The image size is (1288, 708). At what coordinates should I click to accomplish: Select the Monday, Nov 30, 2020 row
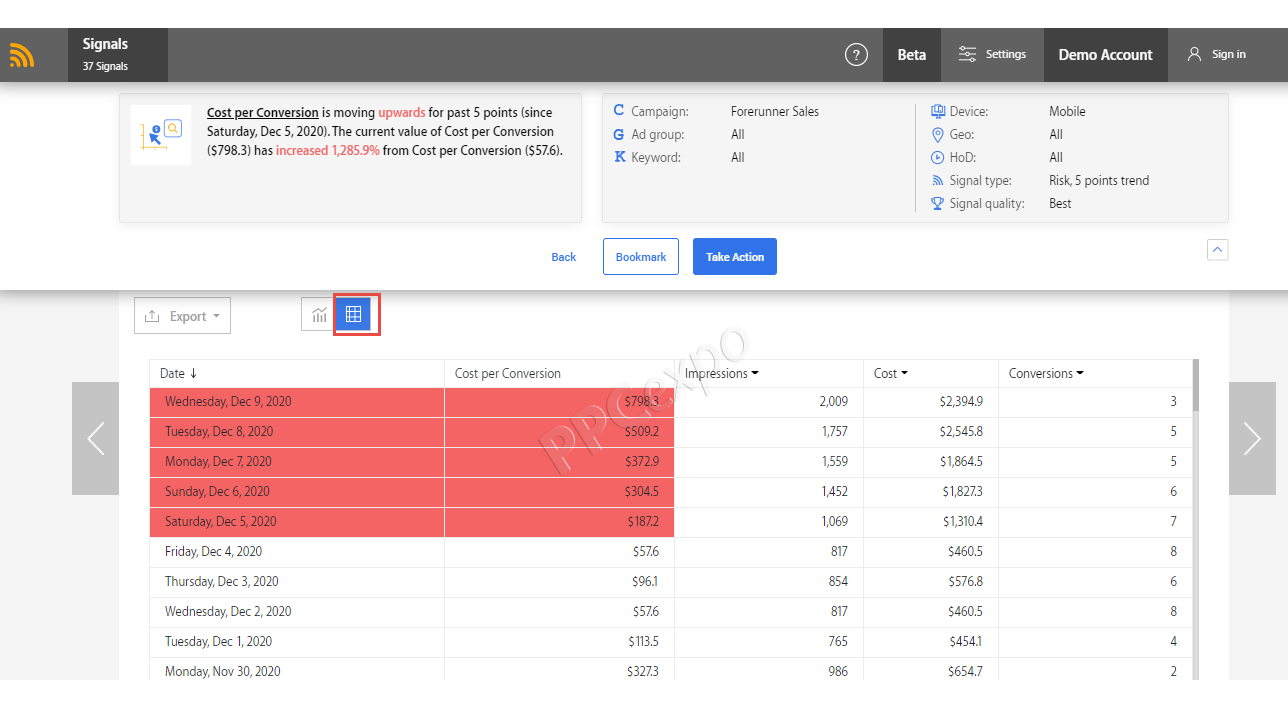point(670,669)
